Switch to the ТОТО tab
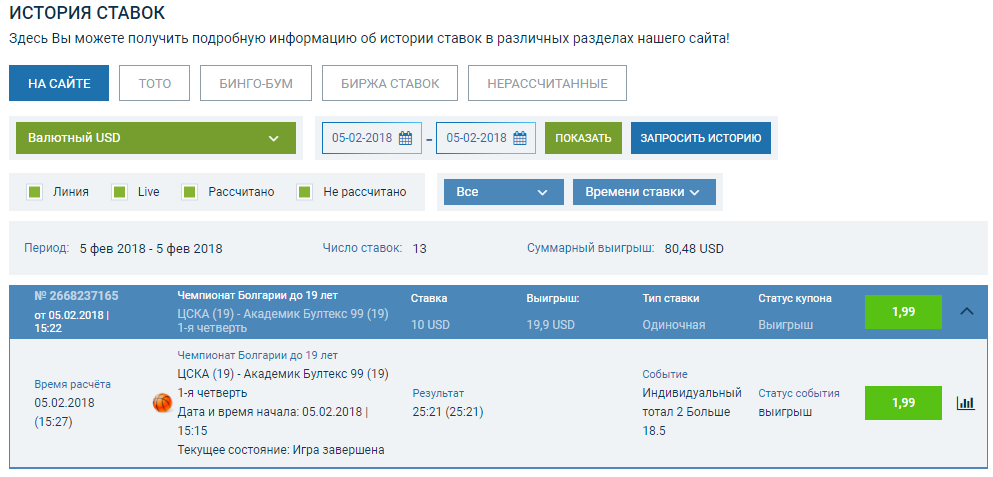The image size is (993, 477). point(155,83)
